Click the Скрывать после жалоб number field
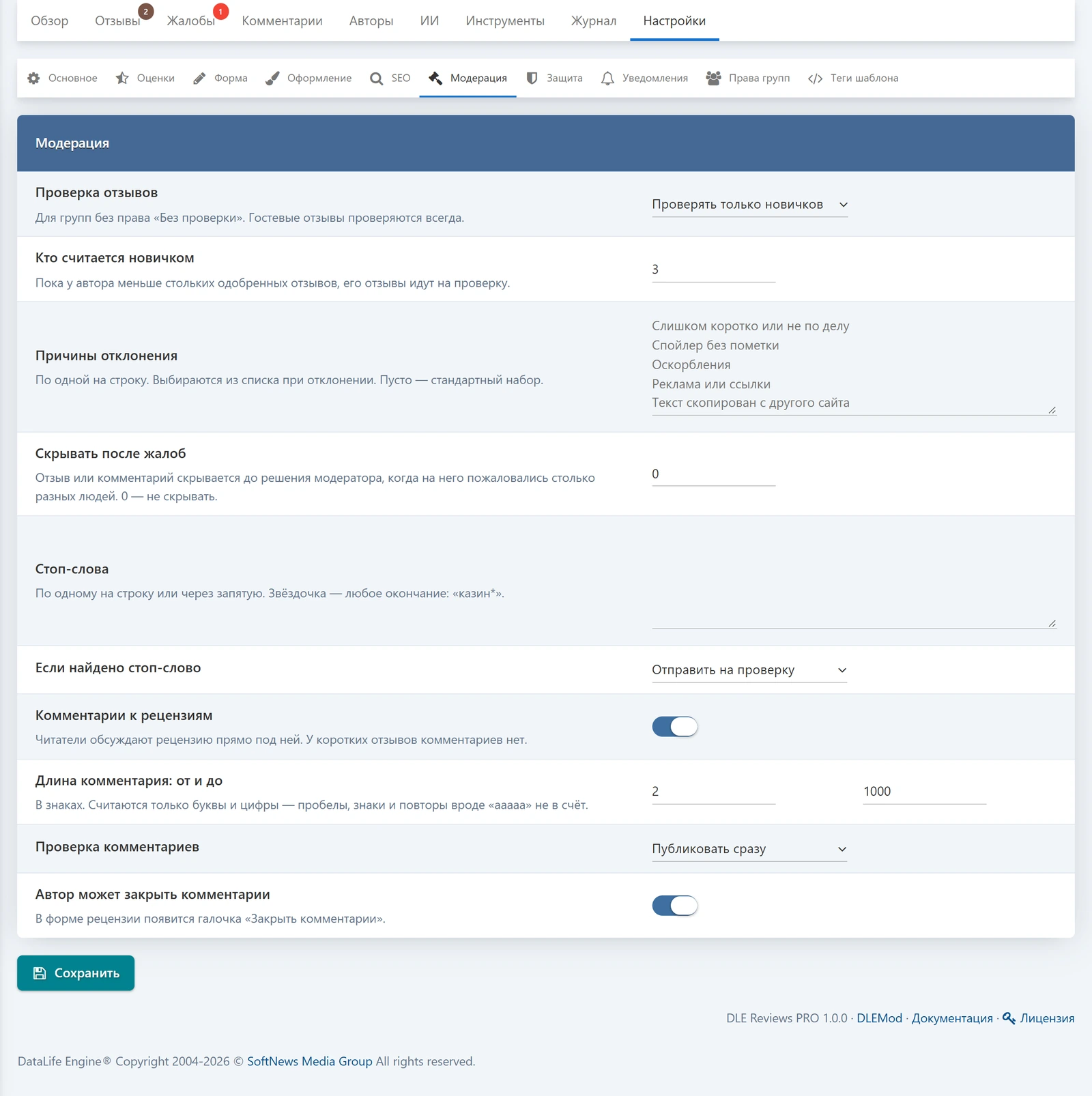1092x1096 pixels. click(x=714, y=474)
